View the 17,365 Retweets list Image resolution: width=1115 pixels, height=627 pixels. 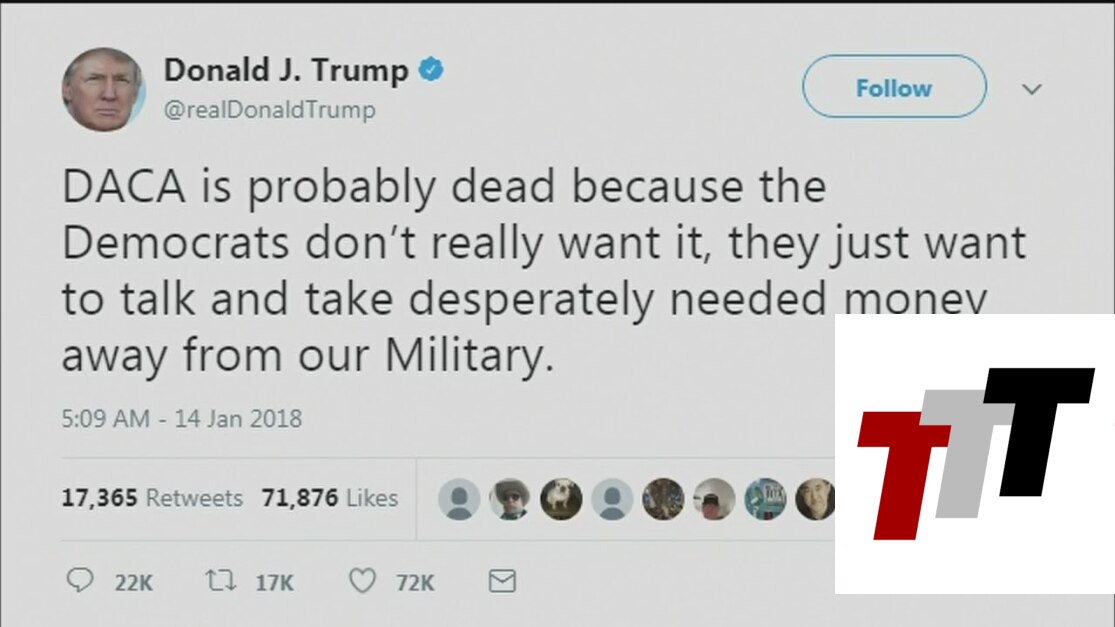pos(152,498)
